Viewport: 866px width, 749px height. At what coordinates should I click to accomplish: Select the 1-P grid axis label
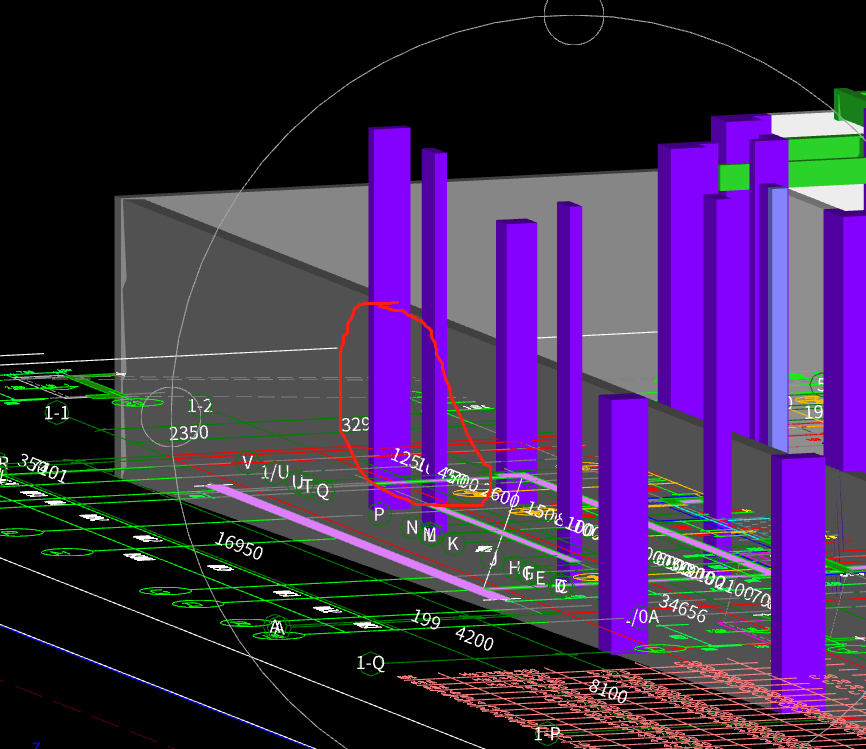[547, 734]
